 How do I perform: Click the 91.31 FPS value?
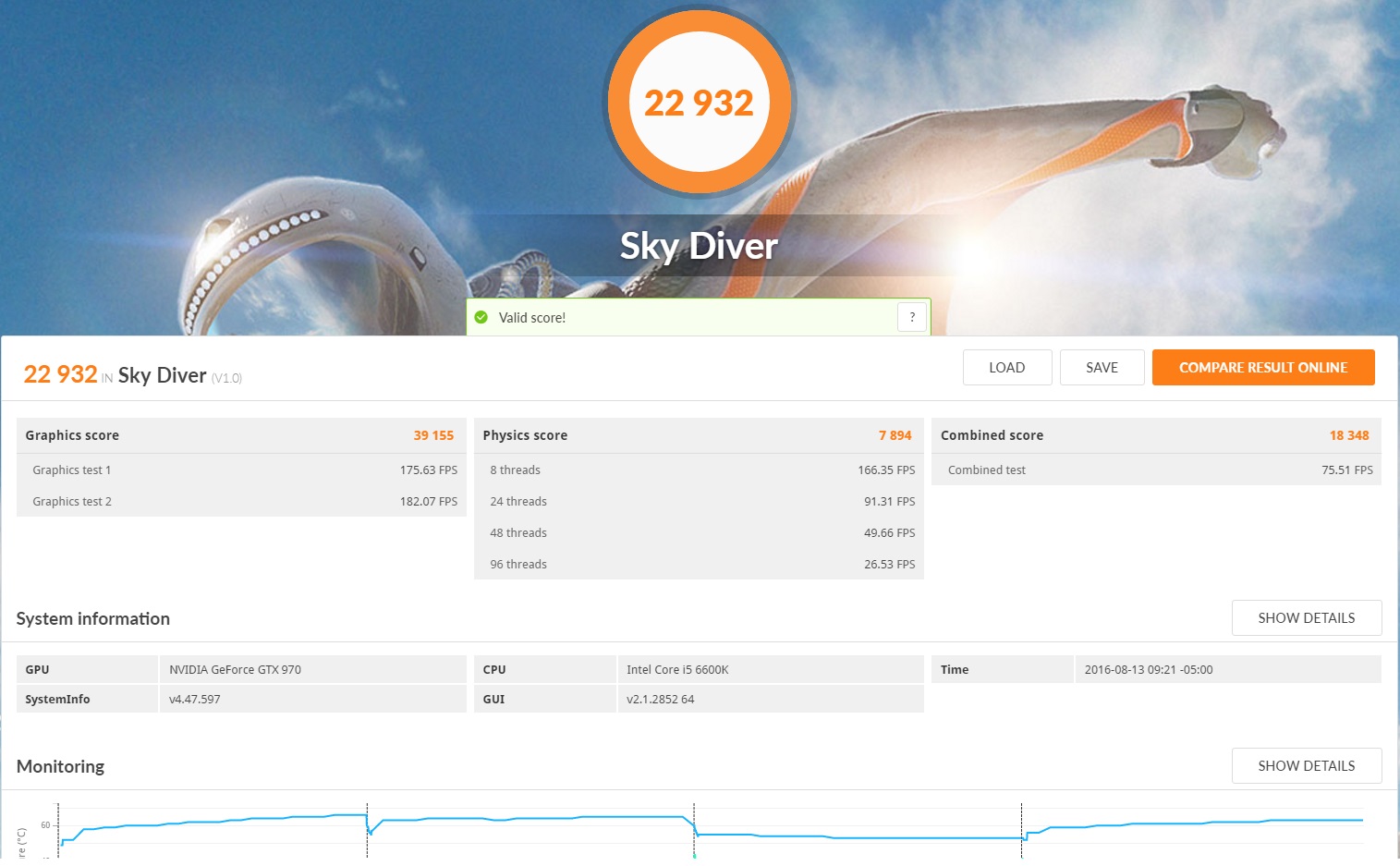click(889, 501)
